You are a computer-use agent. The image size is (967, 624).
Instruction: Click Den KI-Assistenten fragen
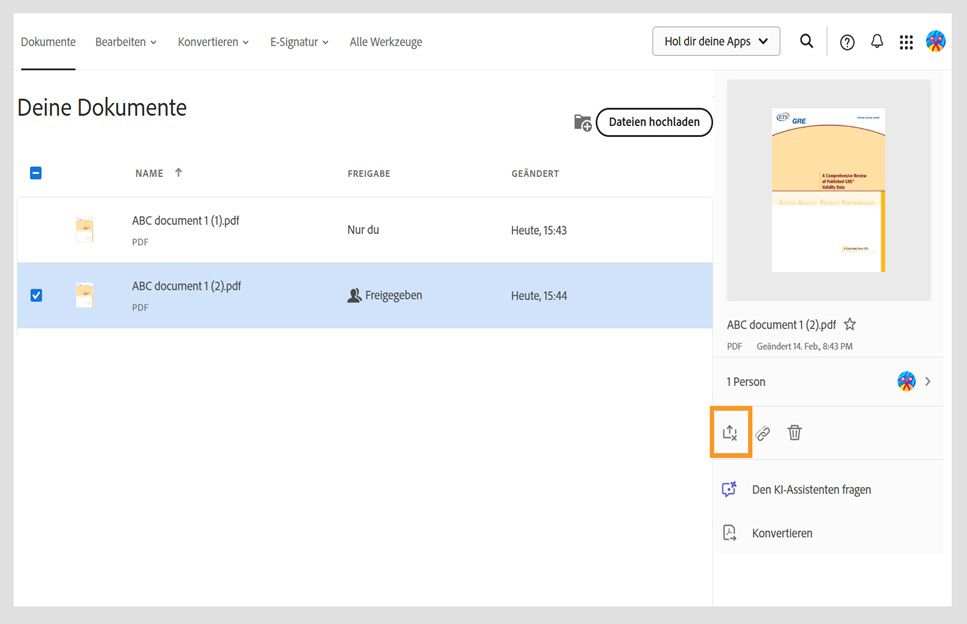811,490
